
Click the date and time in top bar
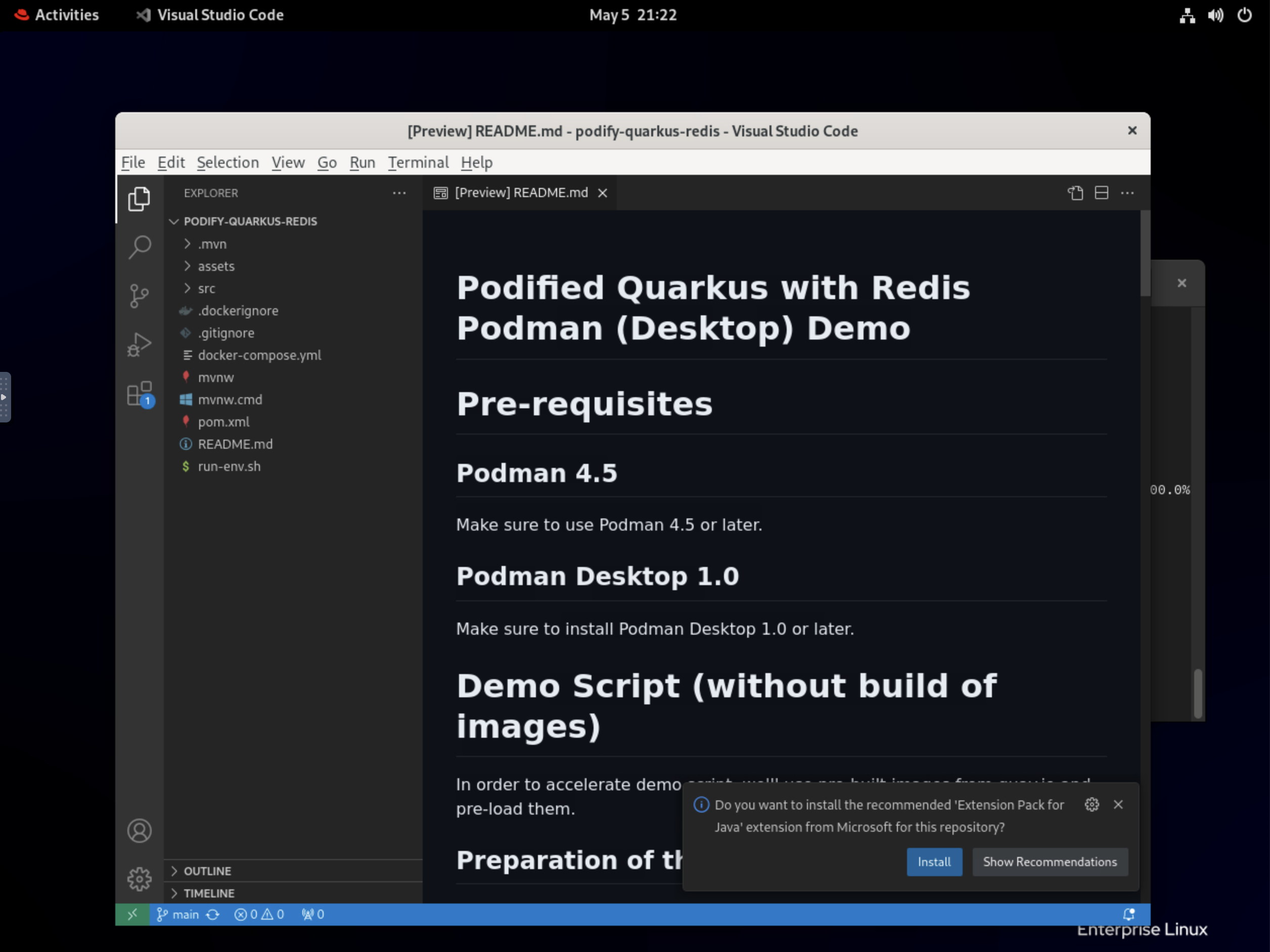(632, 15)
